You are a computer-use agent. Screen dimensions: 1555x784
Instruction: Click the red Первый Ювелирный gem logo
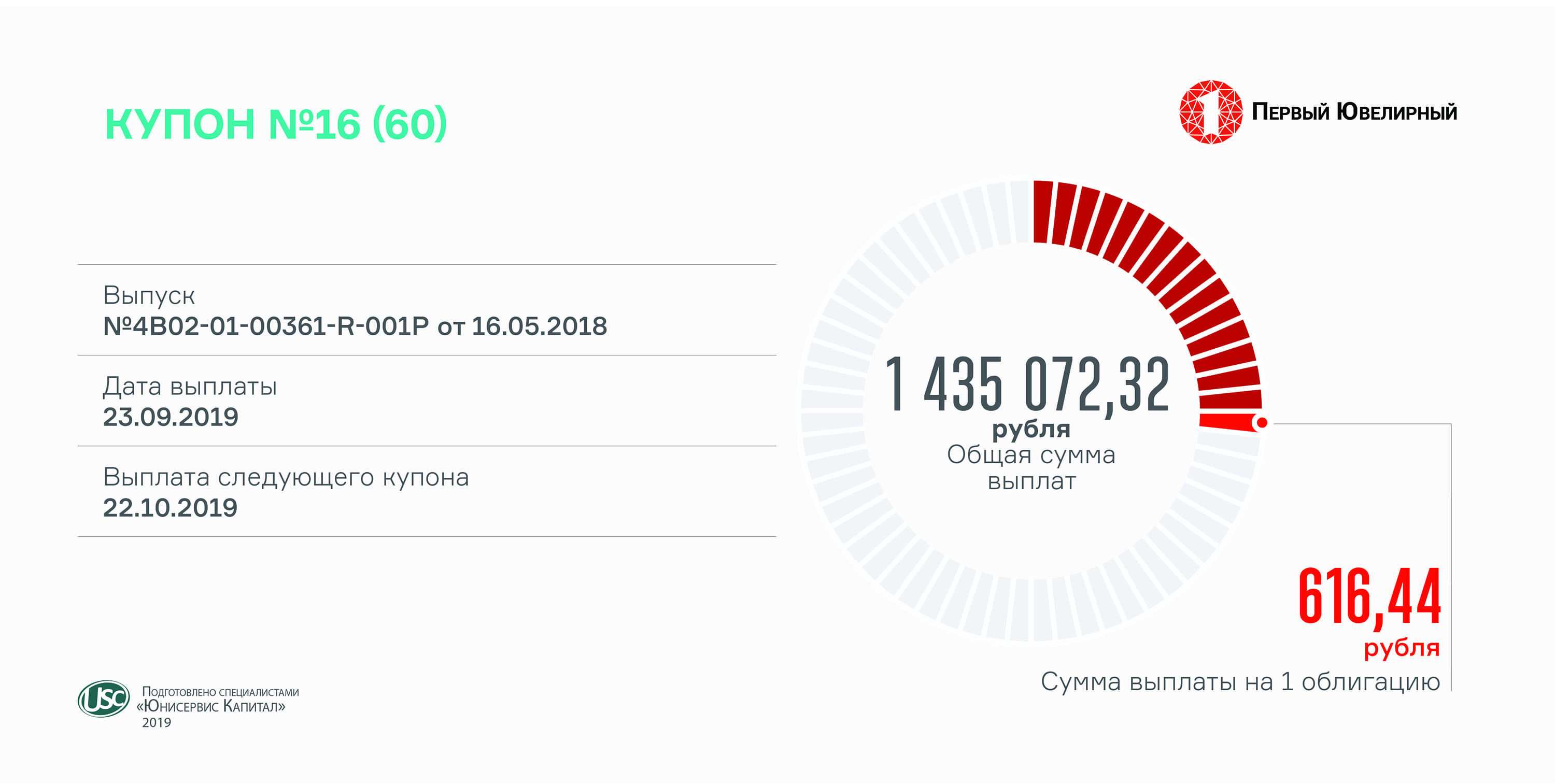tap(1210, 112)
